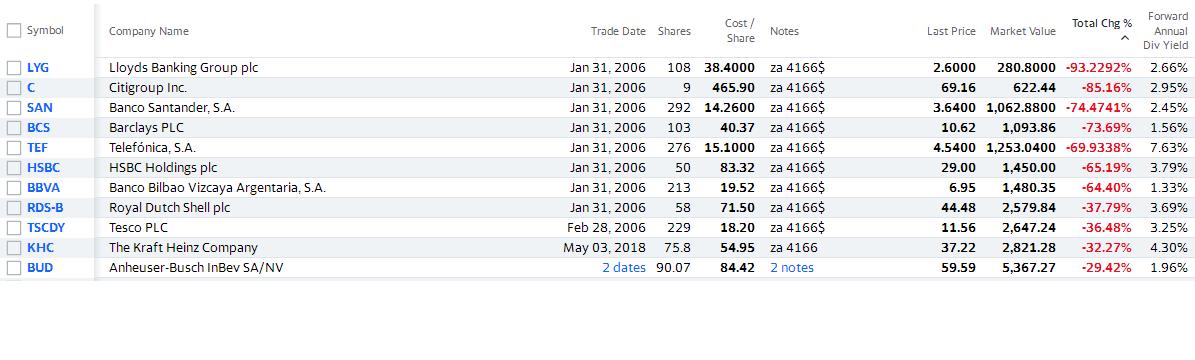
Task: Sort by Notes column header
Action: [784, 31]
